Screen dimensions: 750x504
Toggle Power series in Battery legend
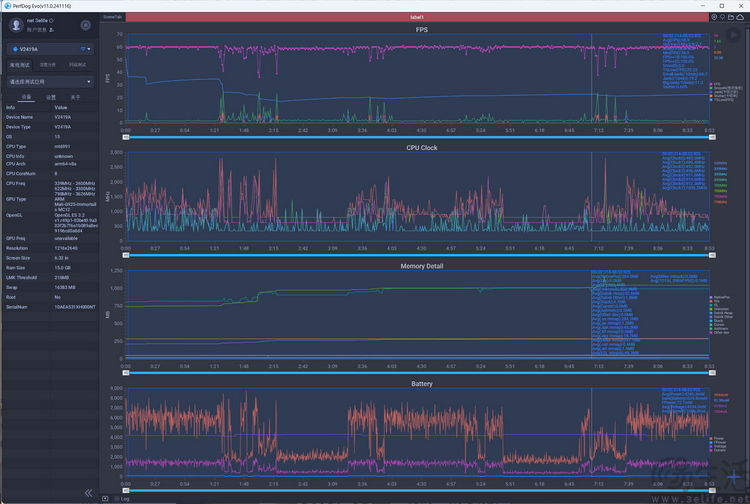point(717,438)
